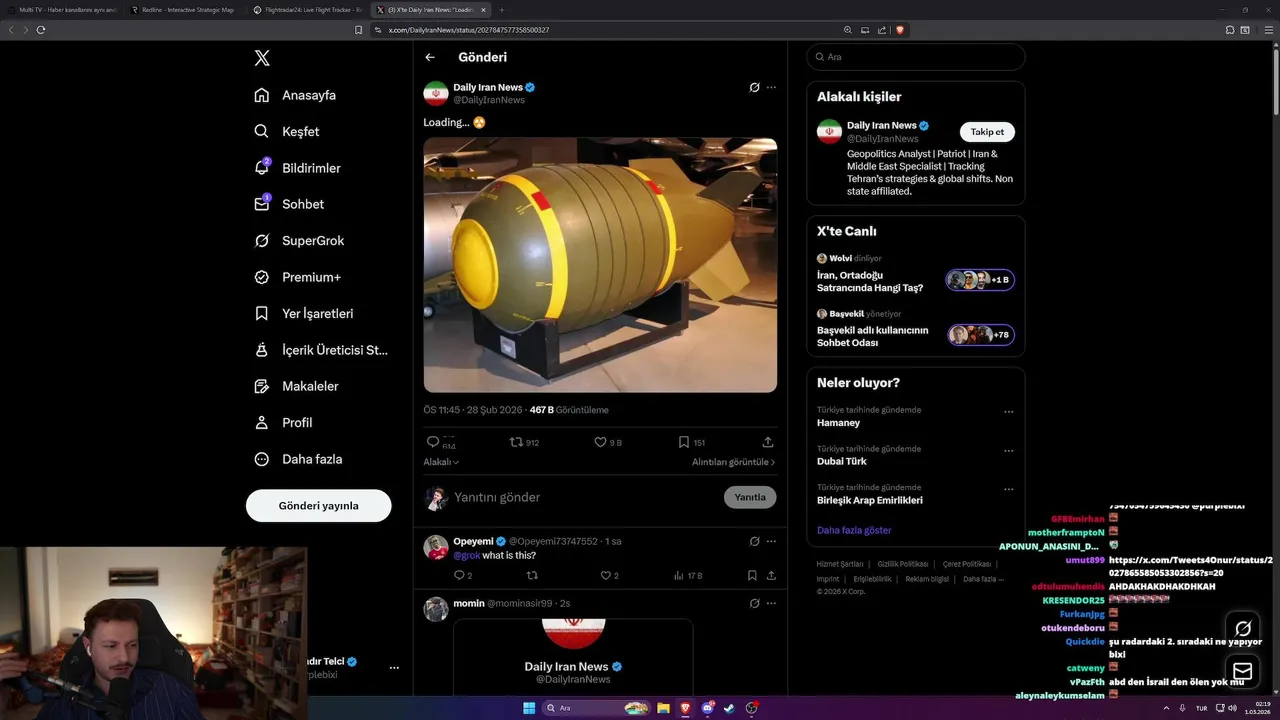
Task: Click the @grok mention in Opeyemi's reply
Action: [467, 555]
